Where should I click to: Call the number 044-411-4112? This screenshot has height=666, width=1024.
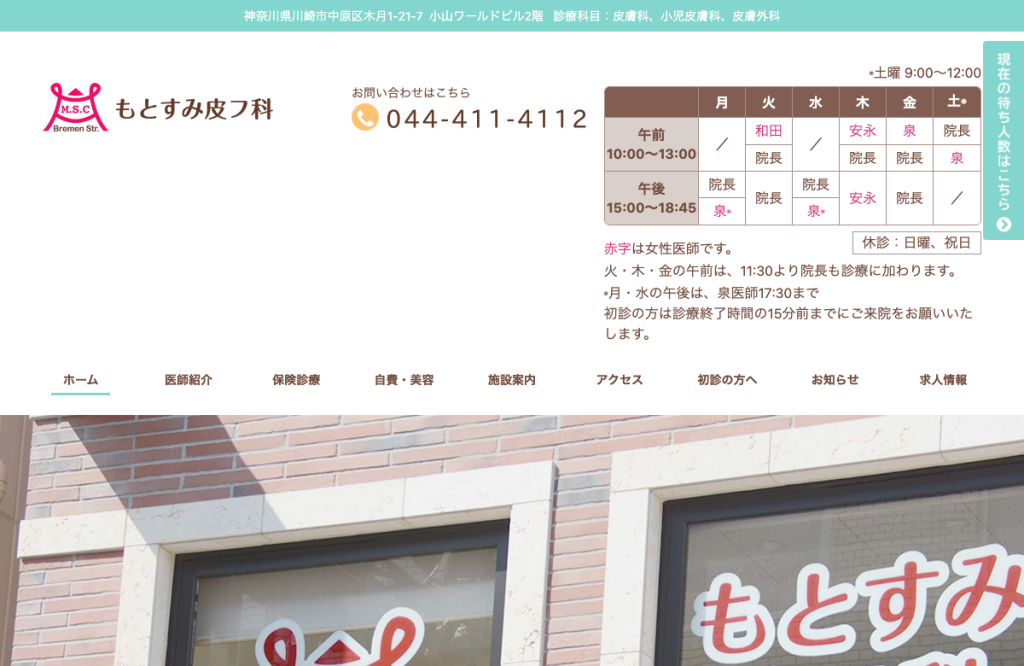point(487,119)
